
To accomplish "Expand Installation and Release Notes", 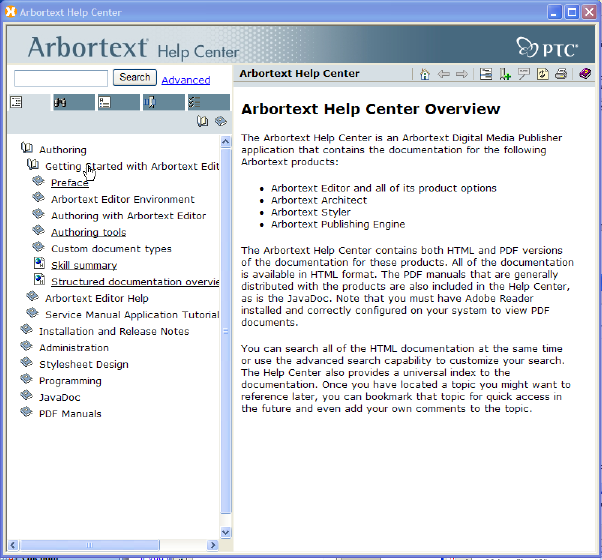I will pyautogui.click(x=26, y=330).
